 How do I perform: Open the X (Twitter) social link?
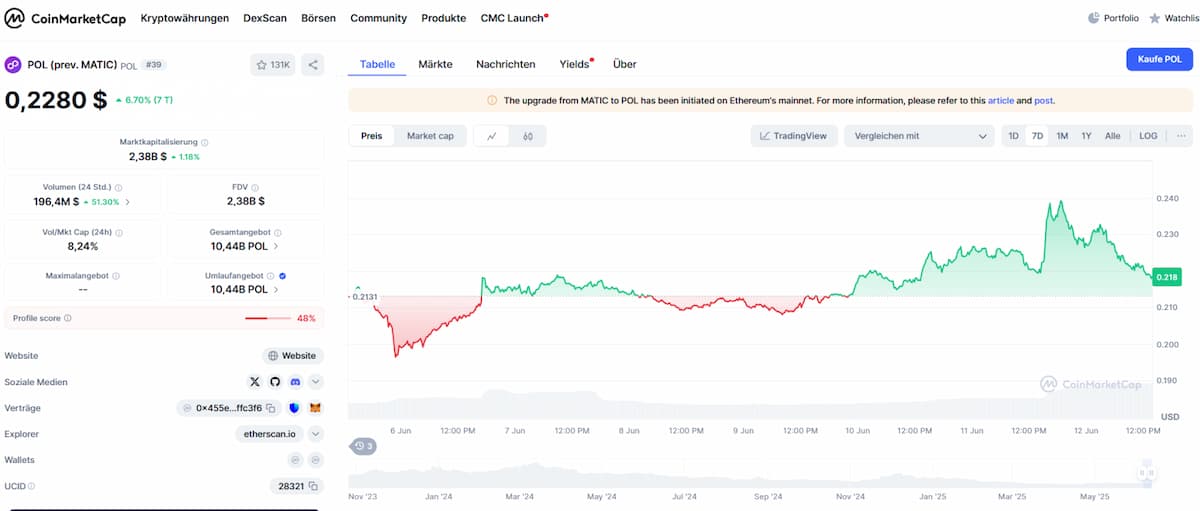click(255, 382)
